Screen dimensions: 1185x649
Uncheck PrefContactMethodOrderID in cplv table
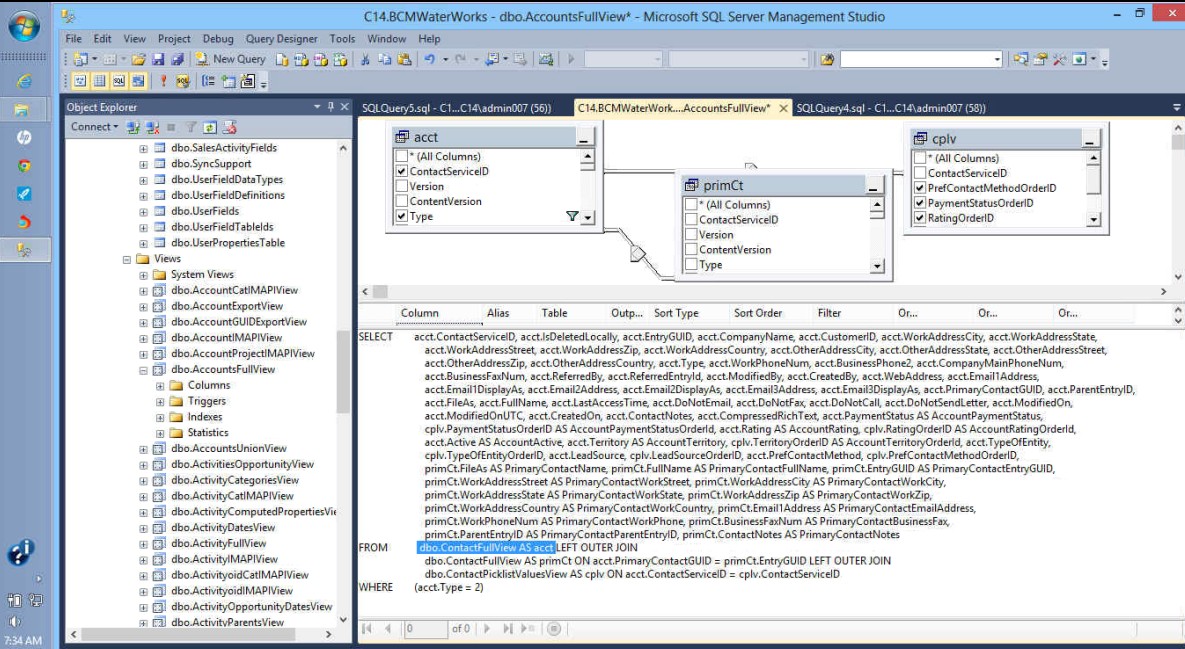tap(920, 188)
